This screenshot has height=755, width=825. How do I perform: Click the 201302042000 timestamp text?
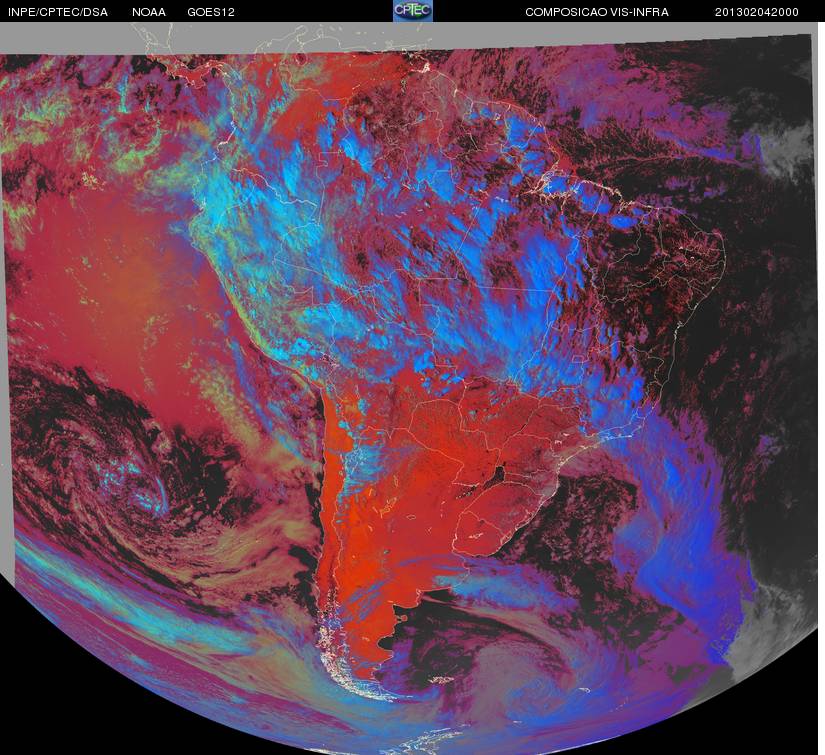click(757, 12)
